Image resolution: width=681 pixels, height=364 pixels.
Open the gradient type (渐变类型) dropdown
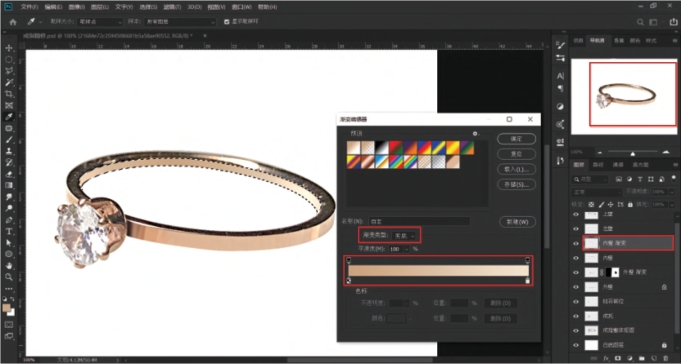tap(404, 235)
